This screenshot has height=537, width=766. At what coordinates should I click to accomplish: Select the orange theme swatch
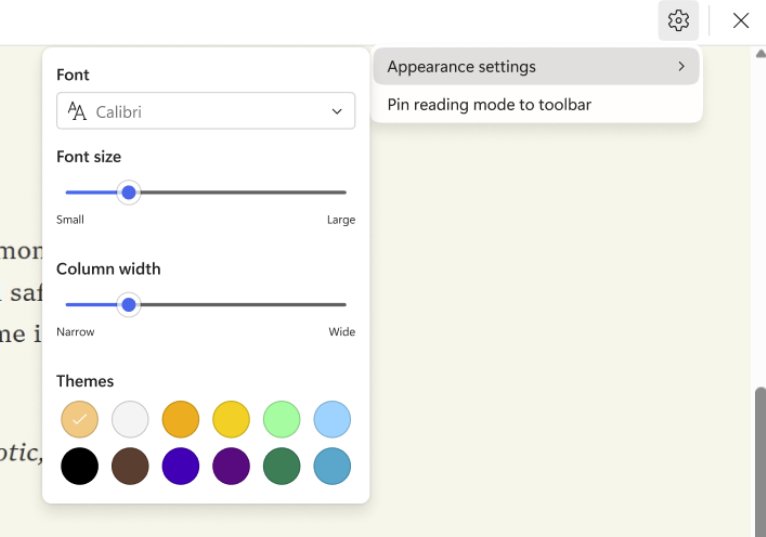[180, 419]
